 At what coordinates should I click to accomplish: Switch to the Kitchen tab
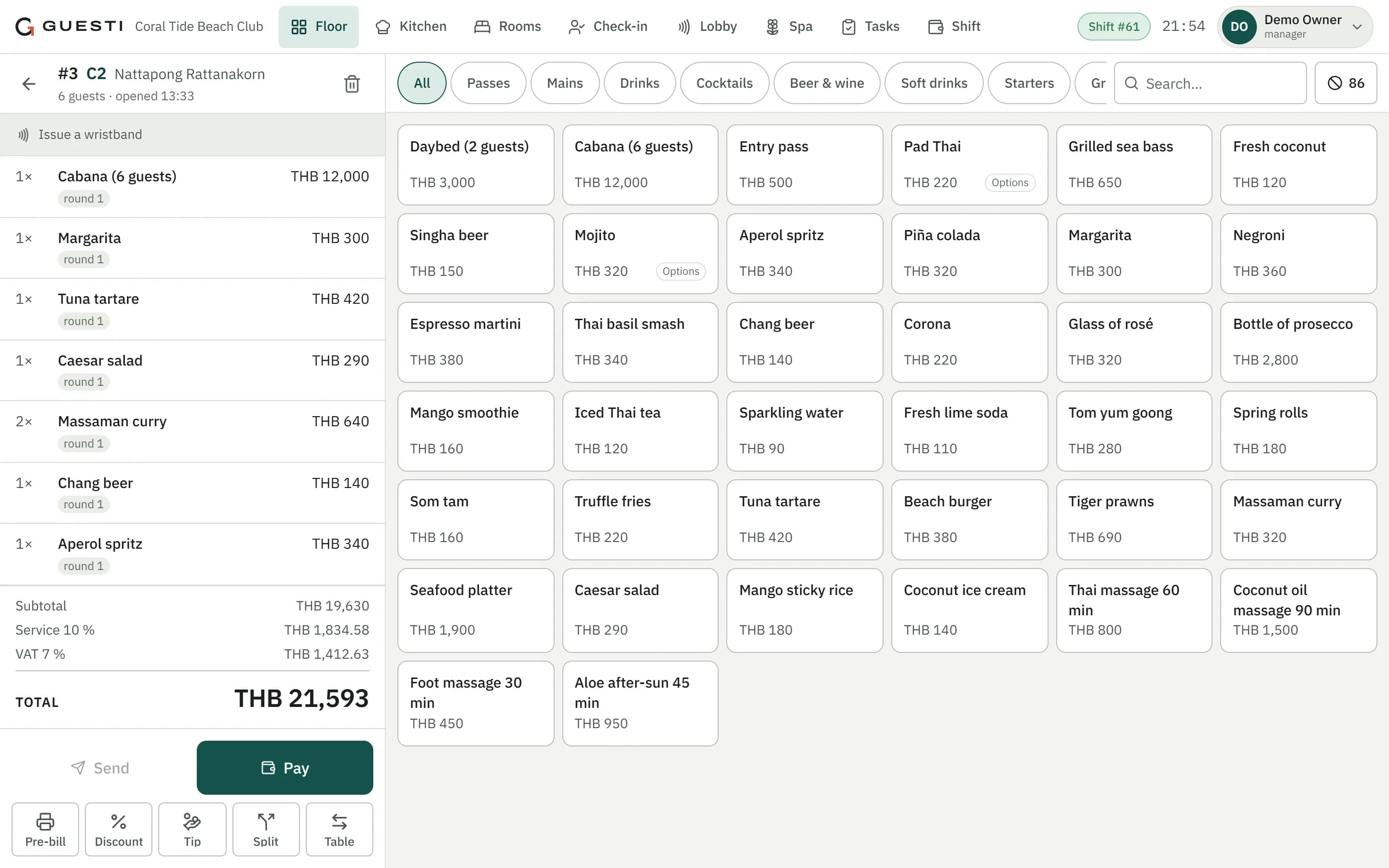[410, 27]
